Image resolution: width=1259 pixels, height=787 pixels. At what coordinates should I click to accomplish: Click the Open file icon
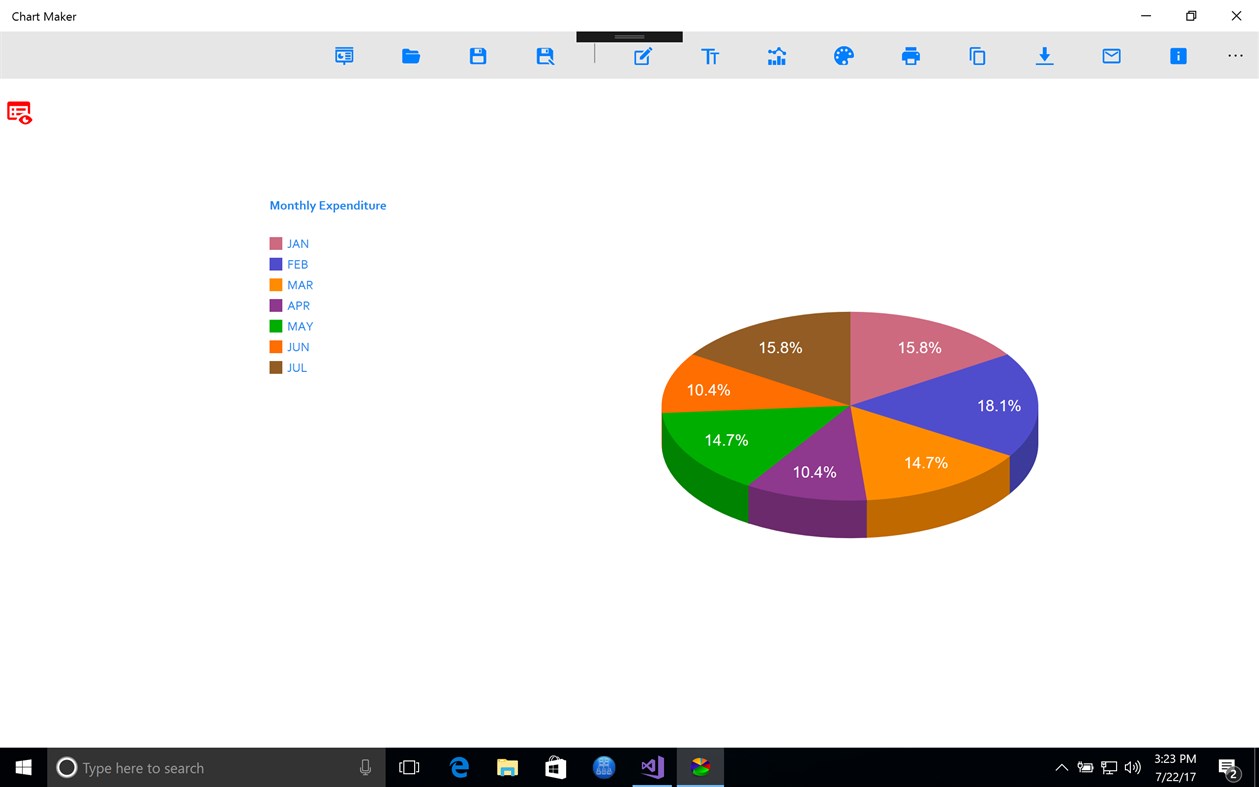pyautogui.click(x=411, y=56)
